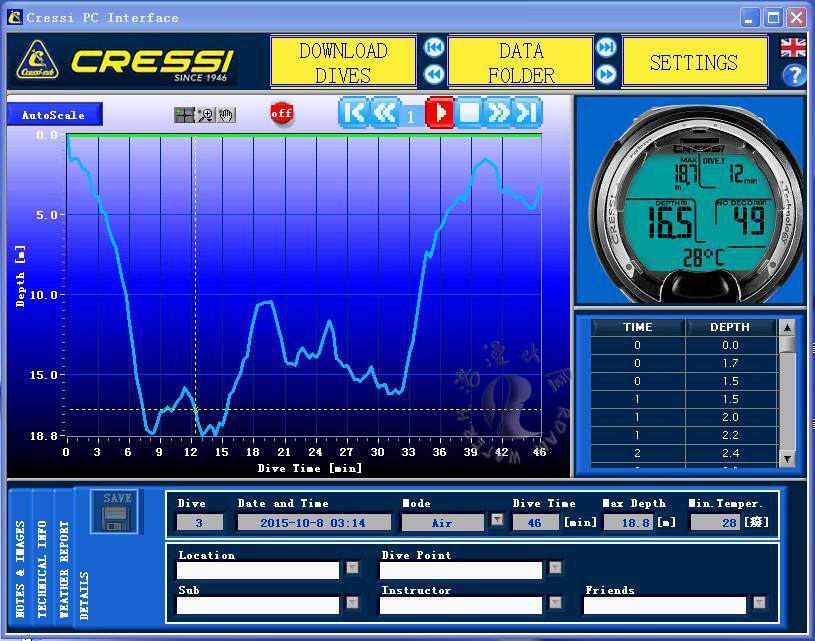Select depth cell 2.2 in table
Screen dimensions: 815x641
[x=730, y=435]
